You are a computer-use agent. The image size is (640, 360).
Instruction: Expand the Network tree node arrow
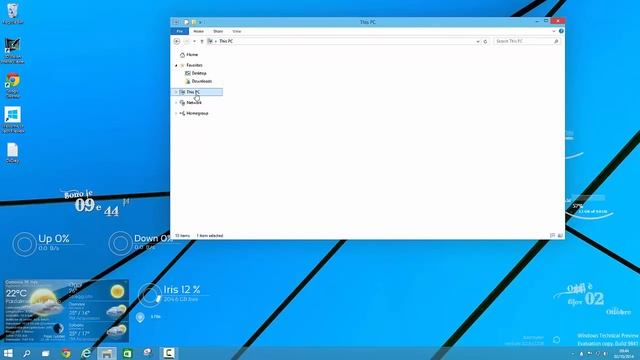pyautogui.click(x=176, y=103)
